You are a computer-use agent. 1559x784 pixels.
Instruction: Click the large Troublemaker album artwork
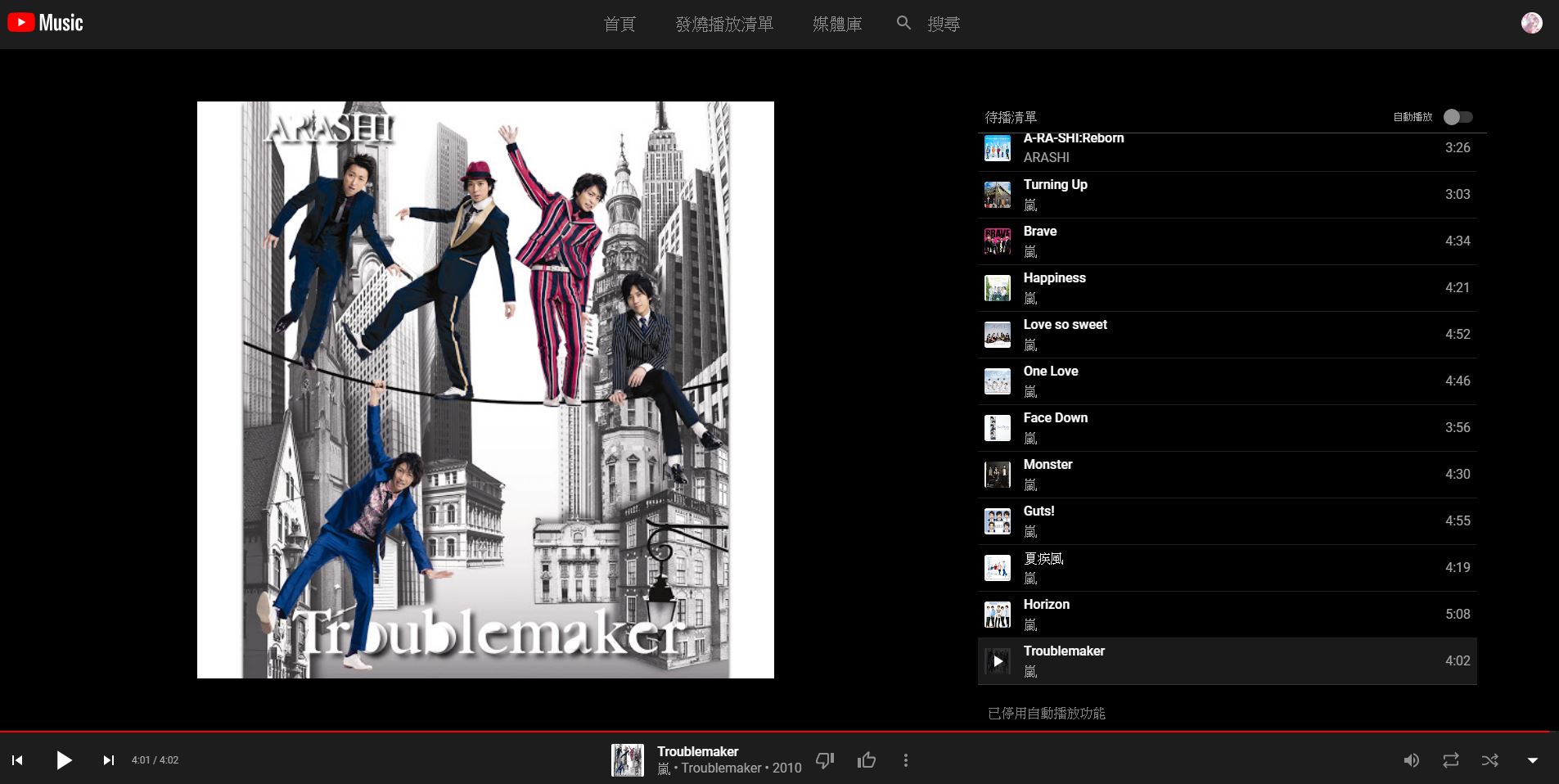(x=485, y=390)
